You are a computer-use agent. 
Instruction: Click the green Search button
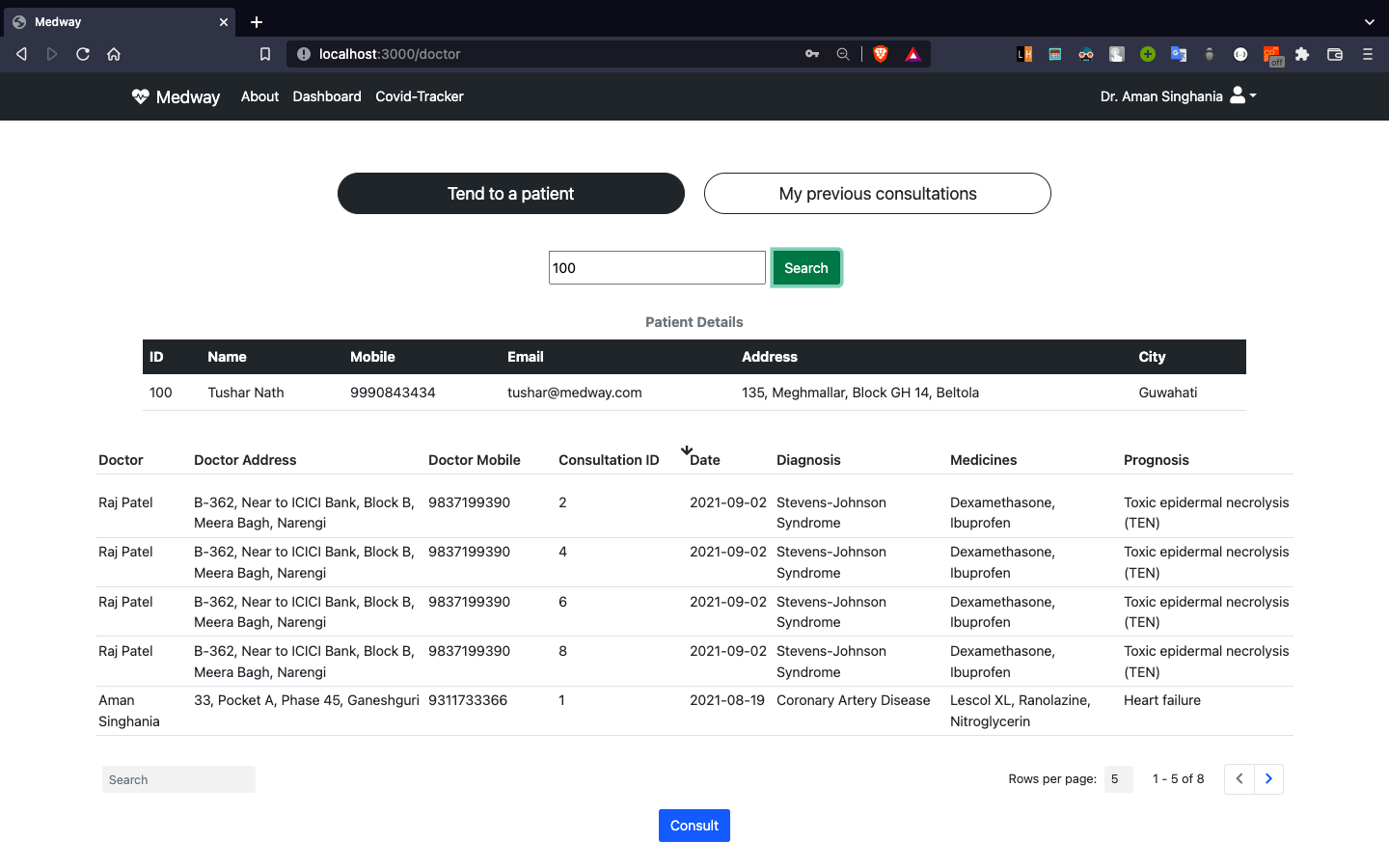pos(806,267)
